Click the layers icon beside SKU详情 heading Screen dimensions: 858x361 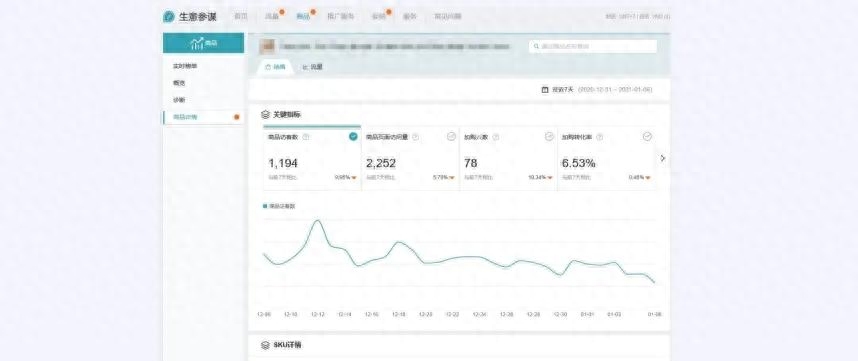click(x=265, y=345)
